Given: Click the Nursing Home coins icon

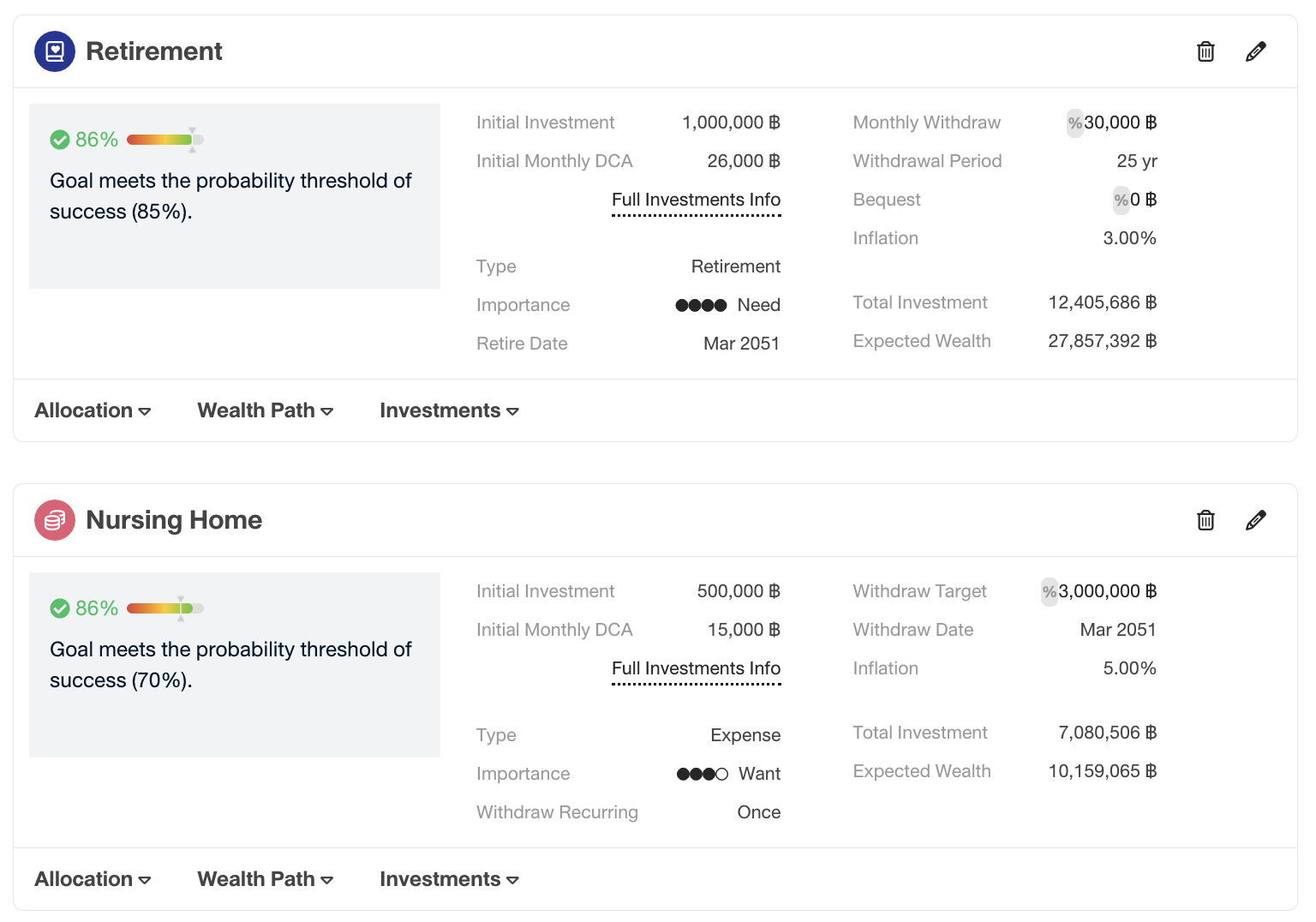Looking at the screenshot, I should [55, 520].
